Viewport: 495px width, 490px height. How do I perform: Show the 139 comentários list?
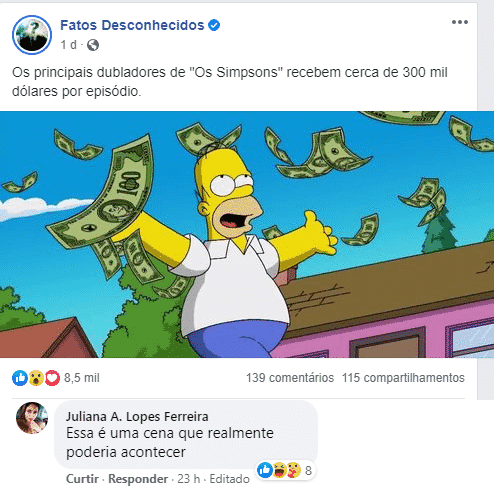point(290,378)
